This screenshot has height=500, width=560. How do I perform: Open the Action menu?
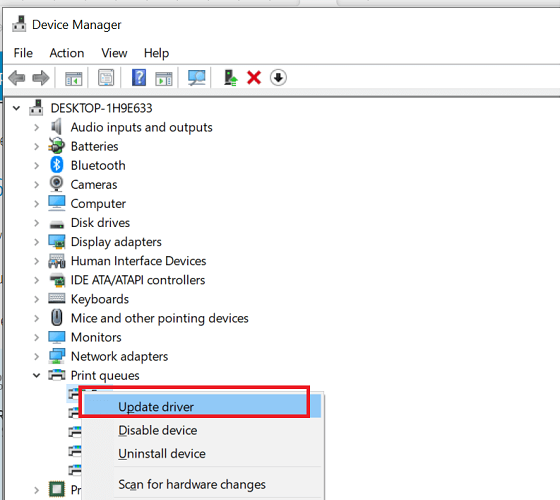(67, 53)
